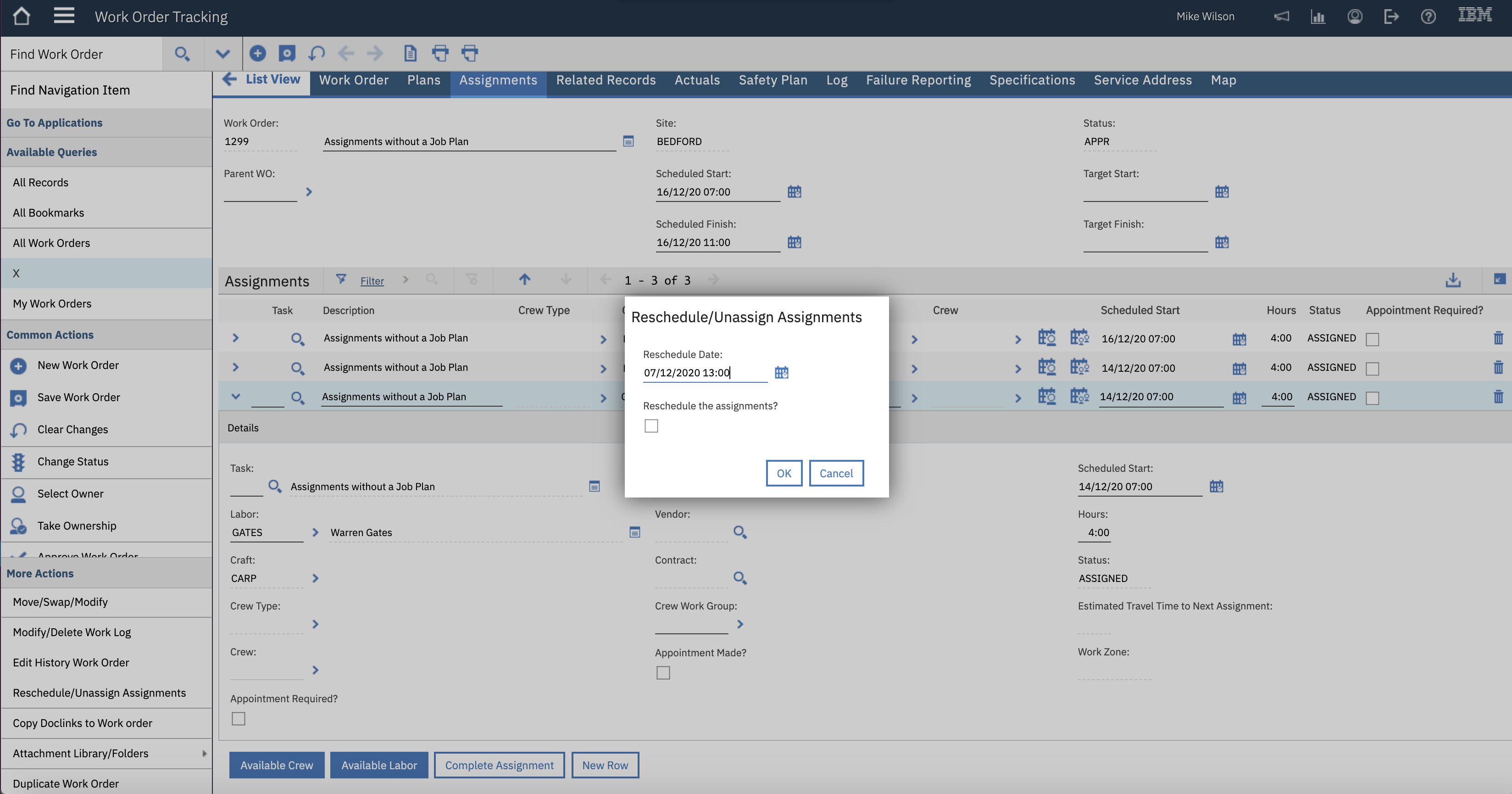
Task: Click the Reschedule Date input field
Action: click(704, 373)
